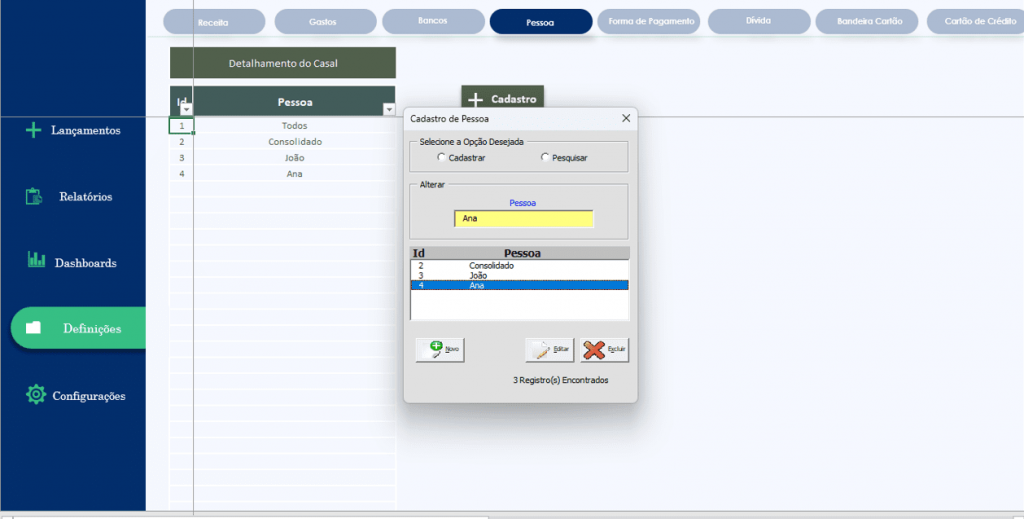Image resolution: width=1024 pixels, height=519 pixels.
Task: Click the Lançamentos plus icon in sidebar
Action: (33, 131)
